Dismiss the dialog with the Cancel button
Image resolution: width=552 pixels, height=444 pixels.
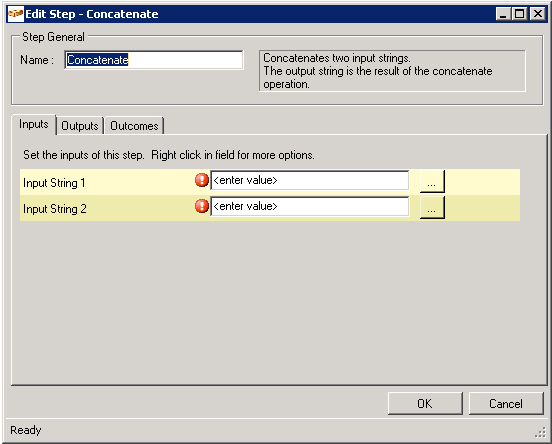click(x=506, y=403)
